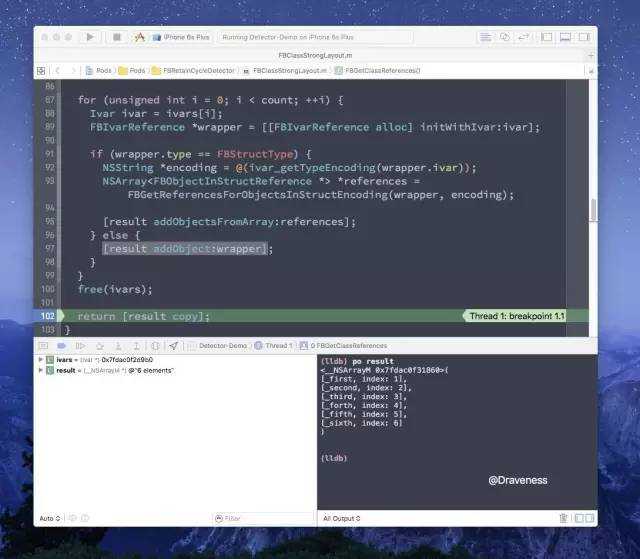
Task: Open the Auto variables scope dropdown
Action: point(50,518)
